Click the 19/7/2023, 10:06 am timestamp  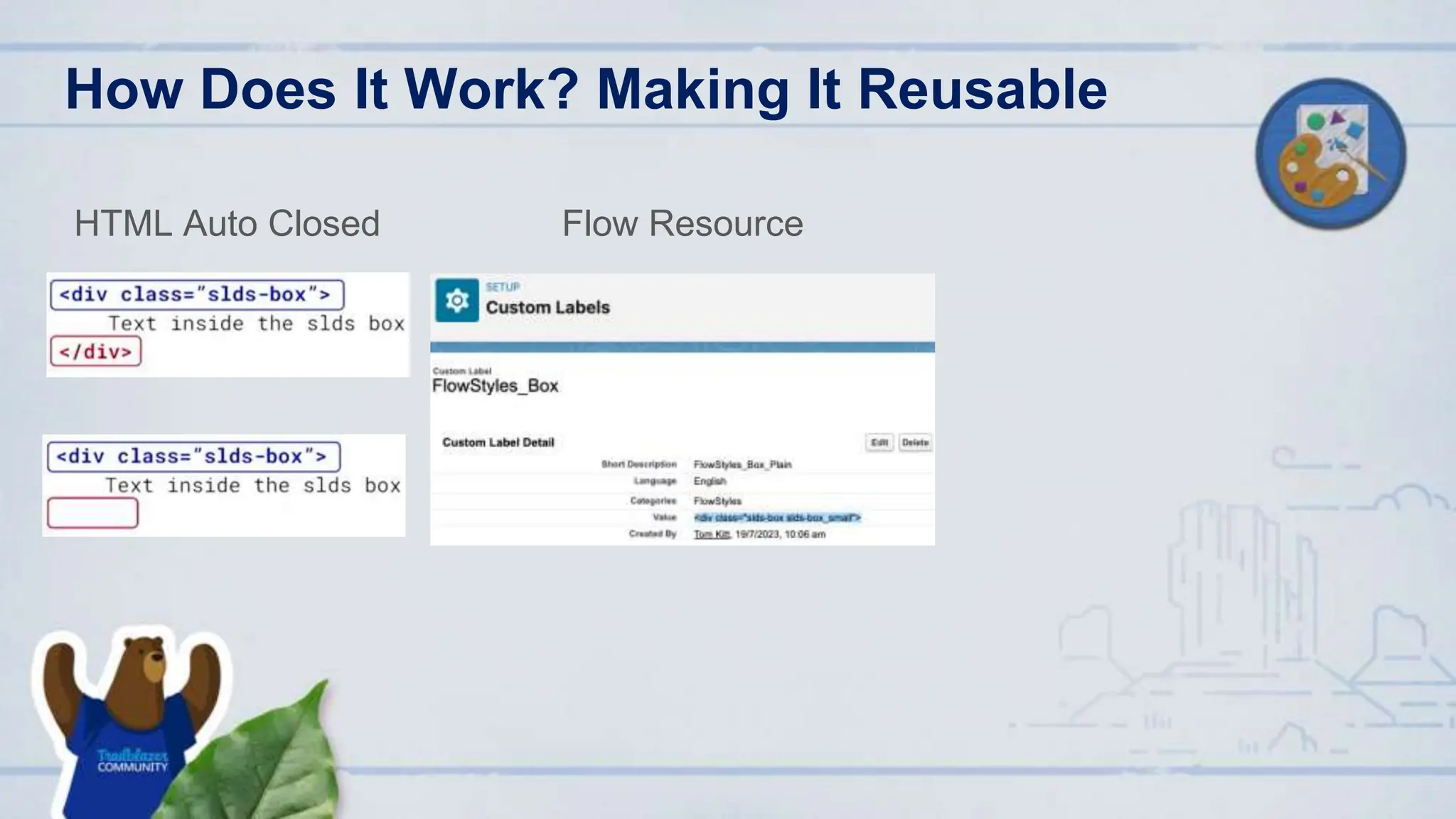[780, 535]
